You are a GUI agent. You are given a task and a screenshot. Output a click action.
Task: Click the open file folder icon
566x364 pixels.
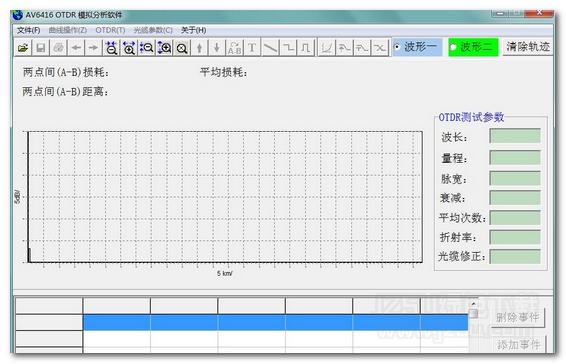pos(23,48)
